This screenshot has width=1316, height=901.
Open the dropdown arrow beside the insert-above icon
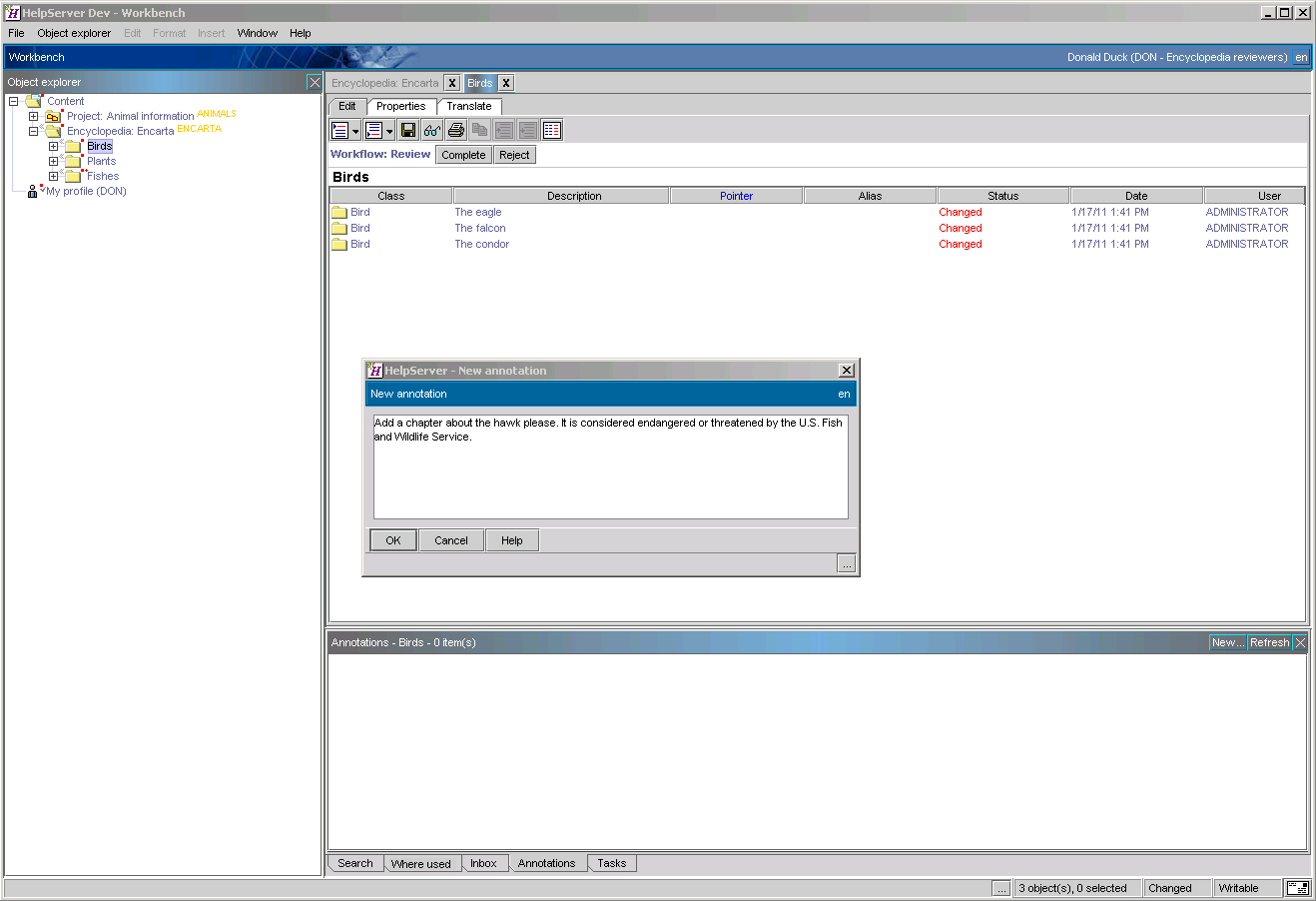[355, 131]
